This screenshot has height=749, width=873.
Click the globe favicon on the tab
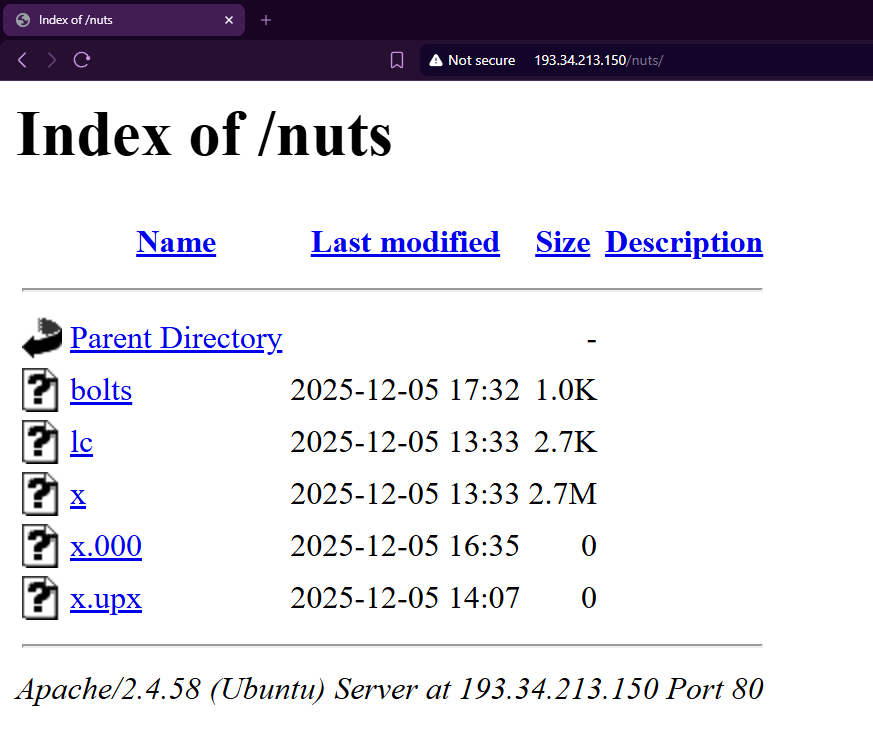pos(23,20)
